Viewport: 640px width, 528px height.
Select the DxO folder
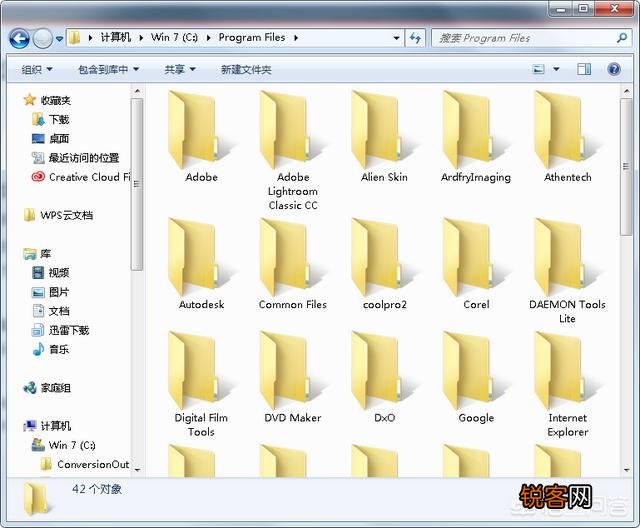384,377
